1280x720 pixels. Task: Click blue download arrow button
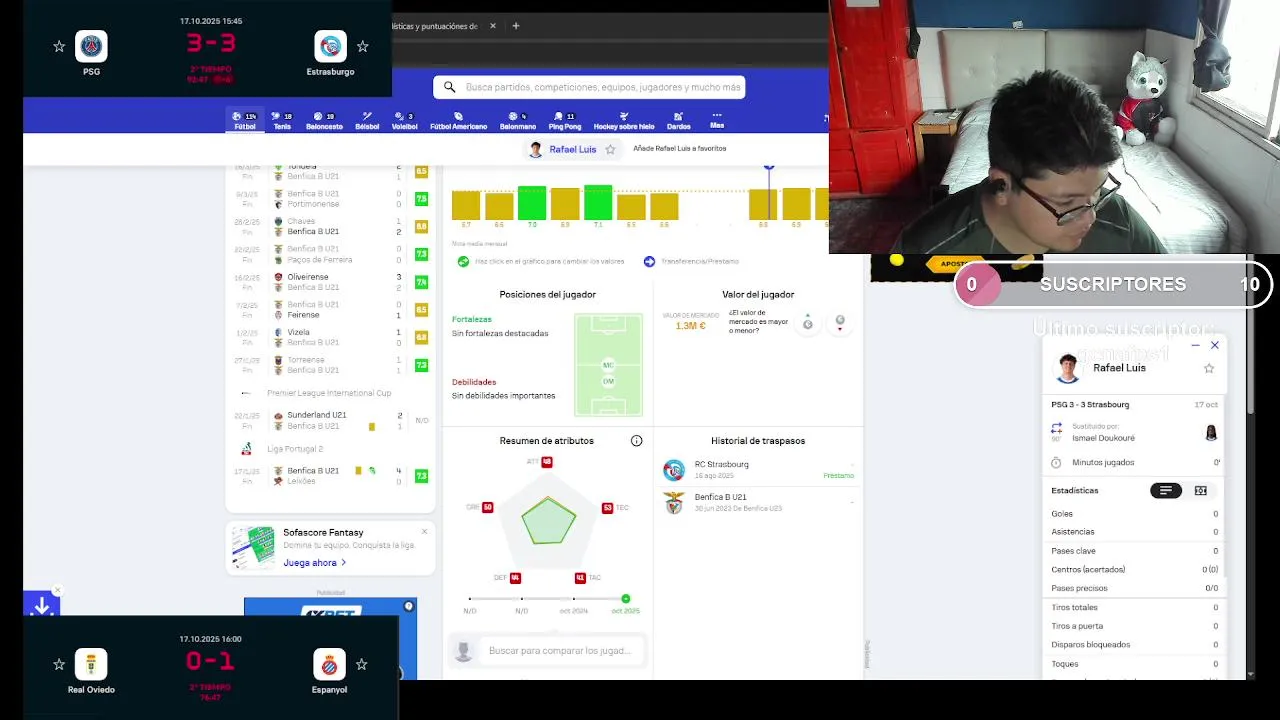pos(42,604)
